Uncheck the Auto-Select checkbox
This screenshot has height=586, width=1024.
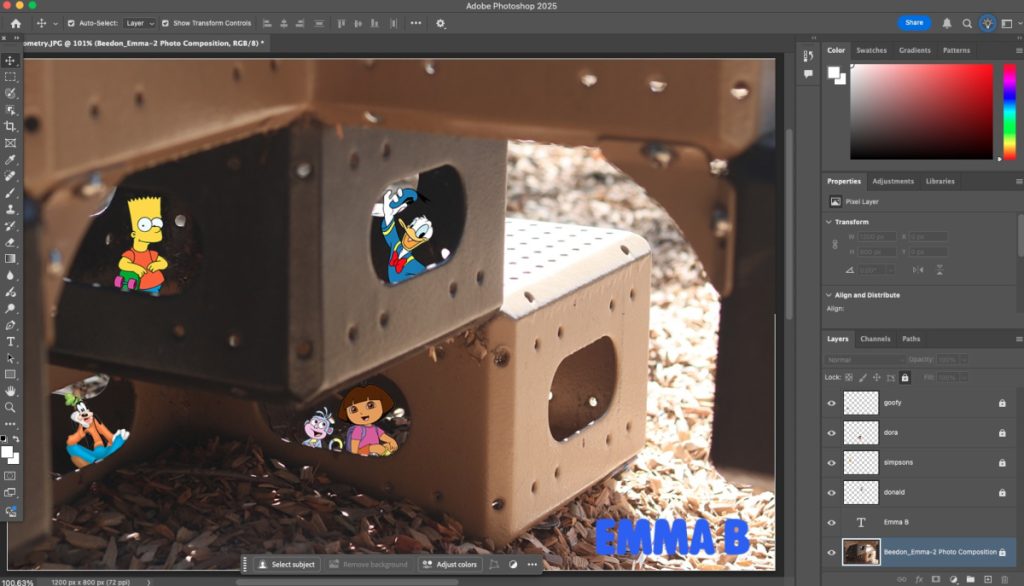tap(71, 23)
